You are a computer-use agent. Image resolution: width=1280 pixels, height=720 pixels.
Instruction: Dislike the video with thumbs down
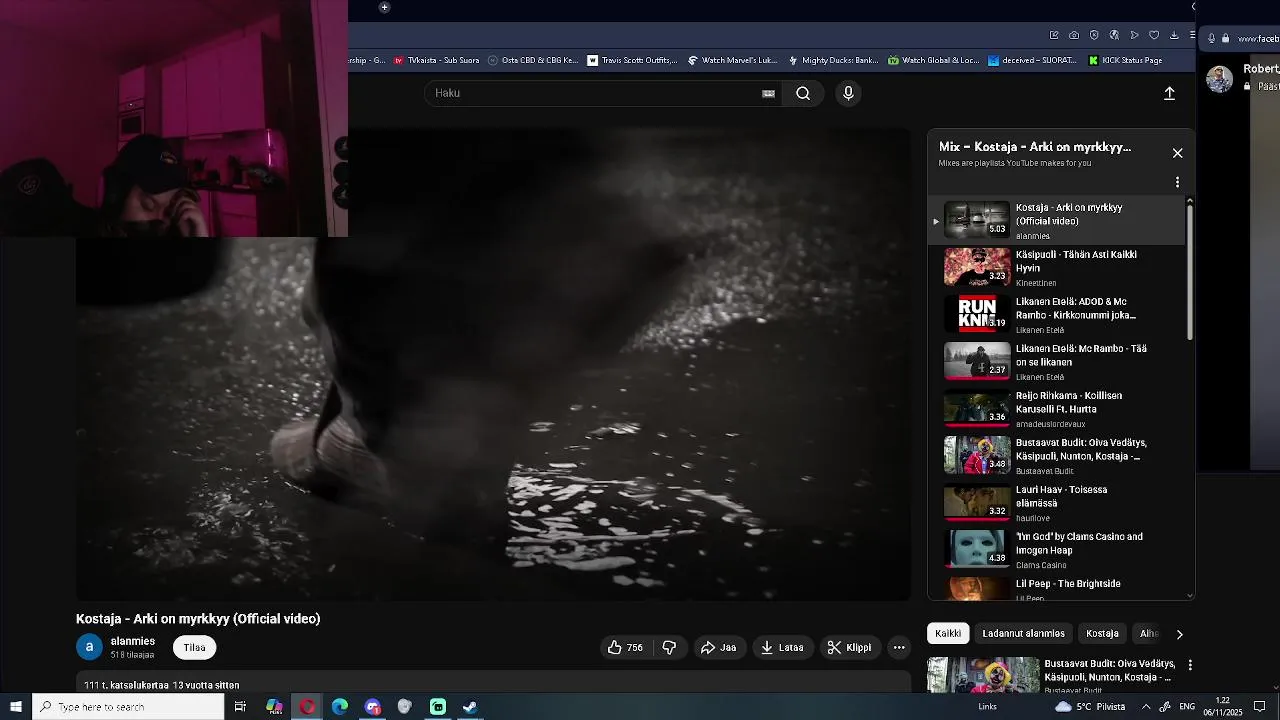tap(669, 647)
